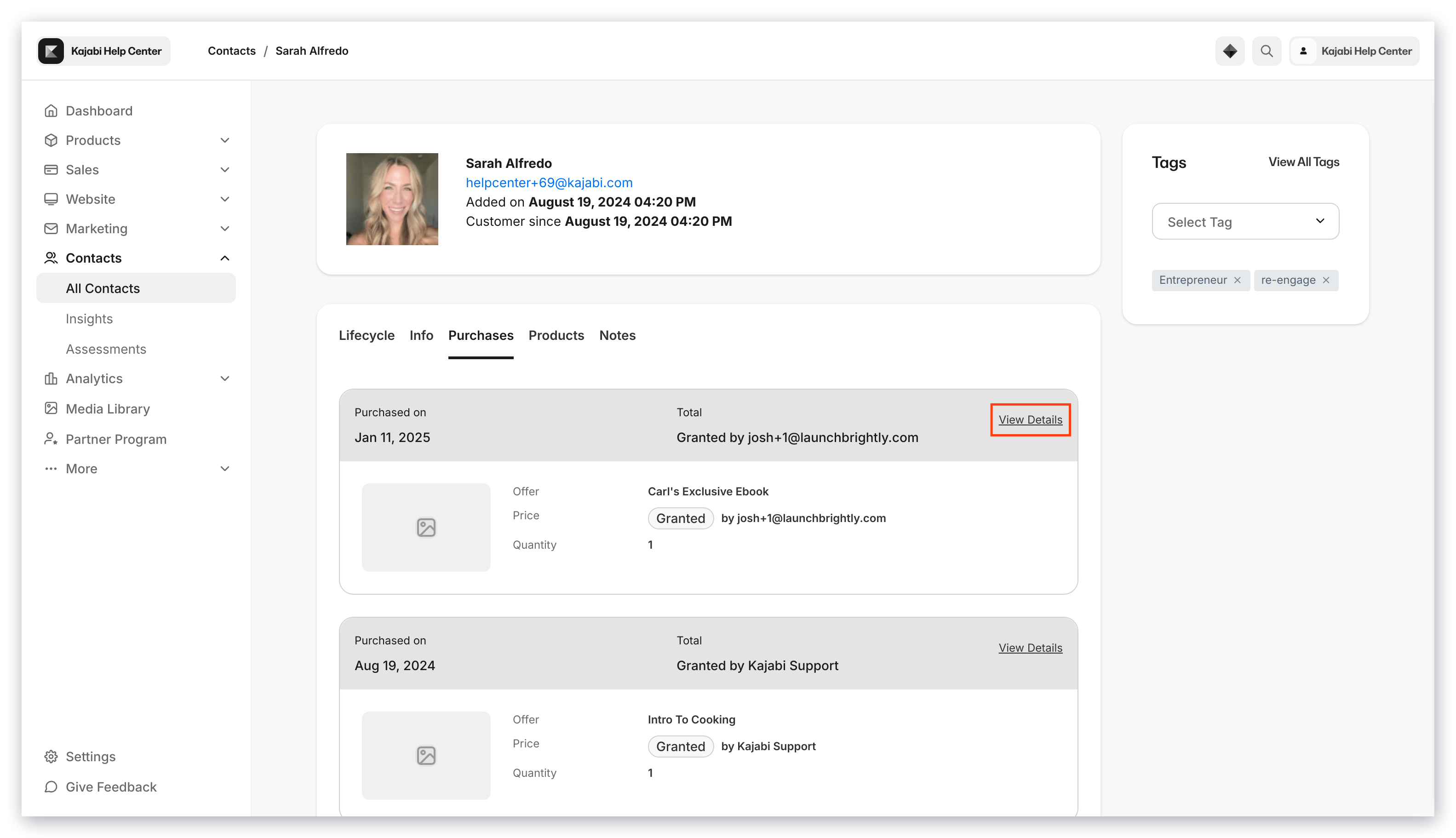Click Carl's Exclusive Ebook offer thumbnail
1456x838 pixels.
coord(426,527)
